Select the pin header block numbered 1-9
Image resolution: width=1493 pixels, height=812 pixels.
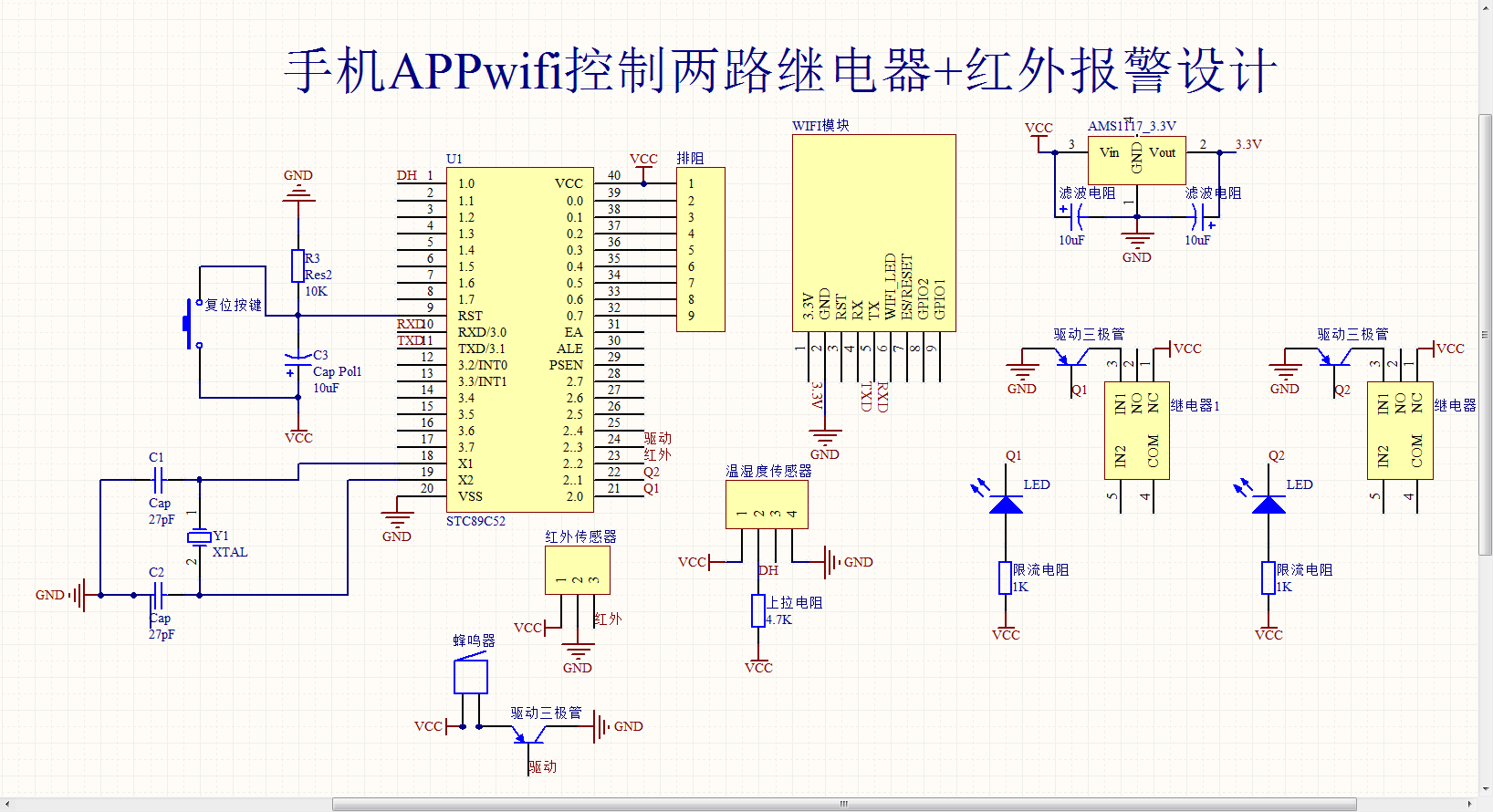[x=700, y=249]
